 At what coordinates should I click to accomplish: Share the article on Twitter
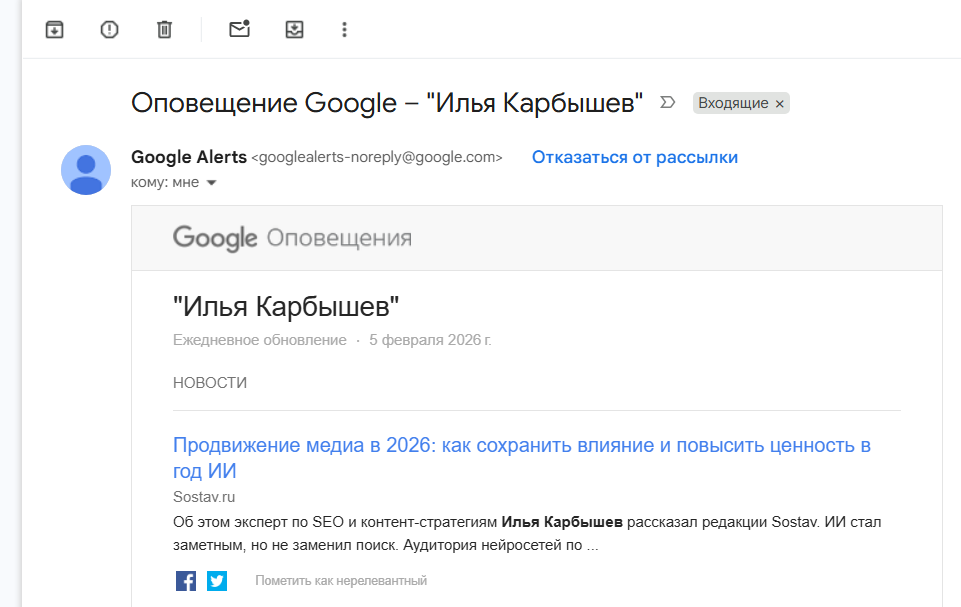pyautogui.click(x=216, y=581)
